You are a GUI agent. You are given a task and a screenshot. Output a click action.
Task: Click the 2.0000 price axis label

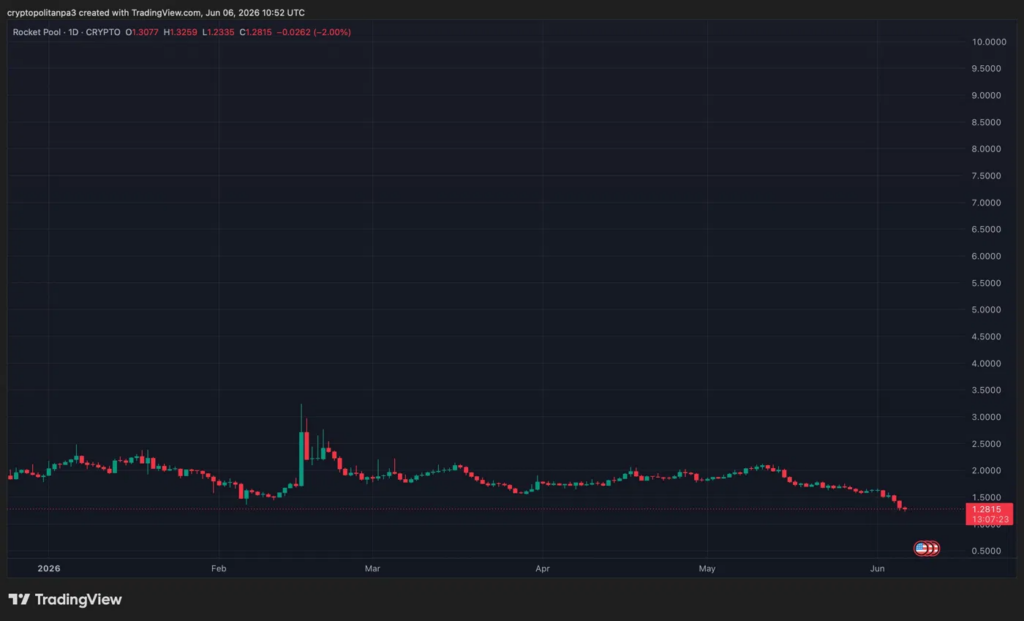click(986, 470)
